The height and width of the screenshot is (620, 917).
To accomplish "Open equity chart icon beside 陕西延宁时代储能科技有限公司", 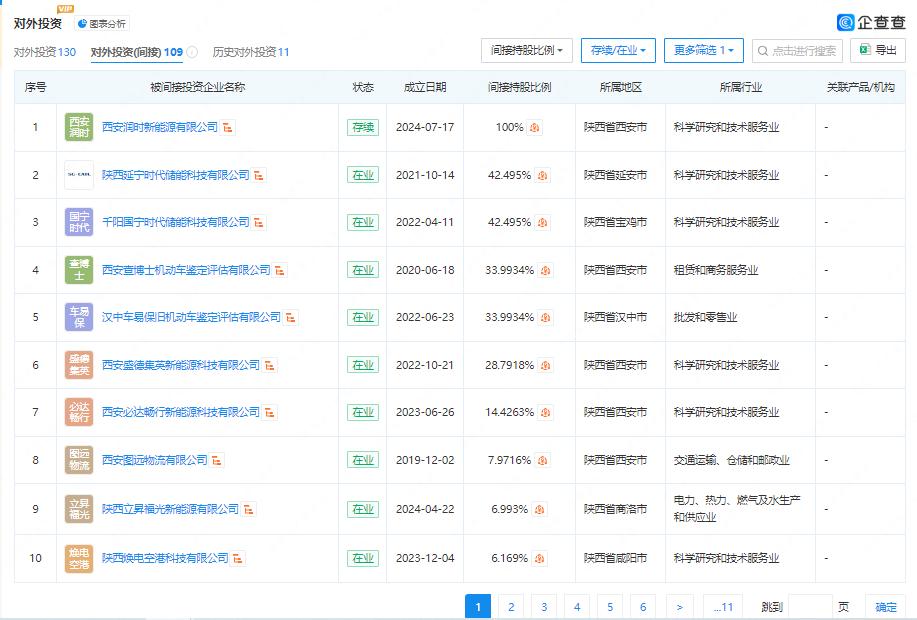I will tap(259, 175).
